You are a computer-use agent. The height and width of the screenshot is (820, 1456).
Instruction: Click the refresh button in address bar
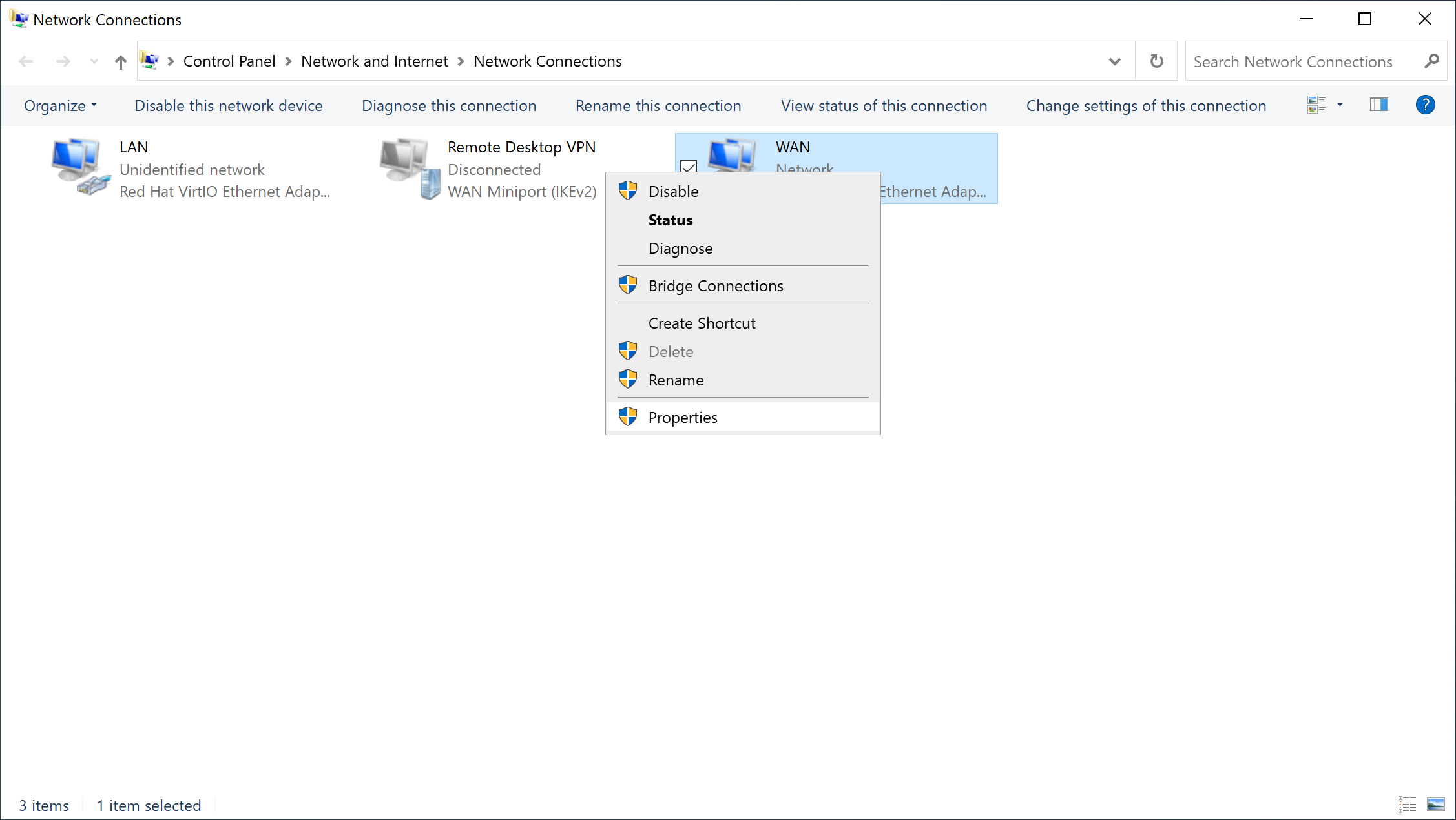click(1156, 61)
